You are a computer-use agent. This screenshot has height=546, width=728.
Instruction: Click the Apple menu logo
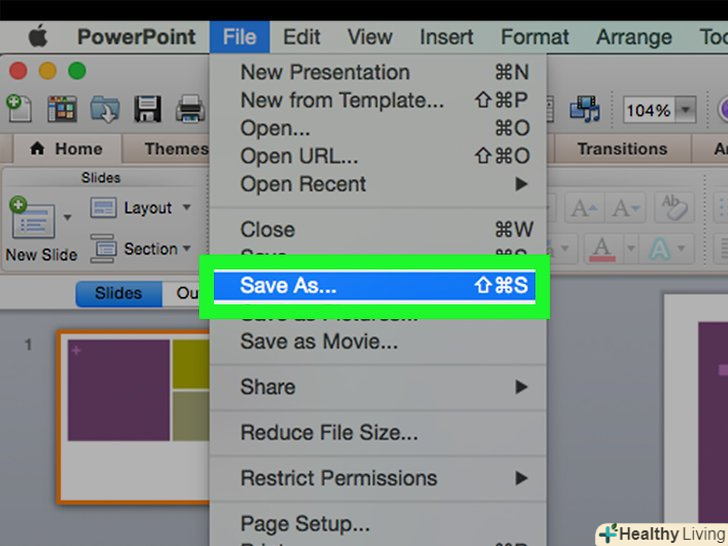pos(38,37)
